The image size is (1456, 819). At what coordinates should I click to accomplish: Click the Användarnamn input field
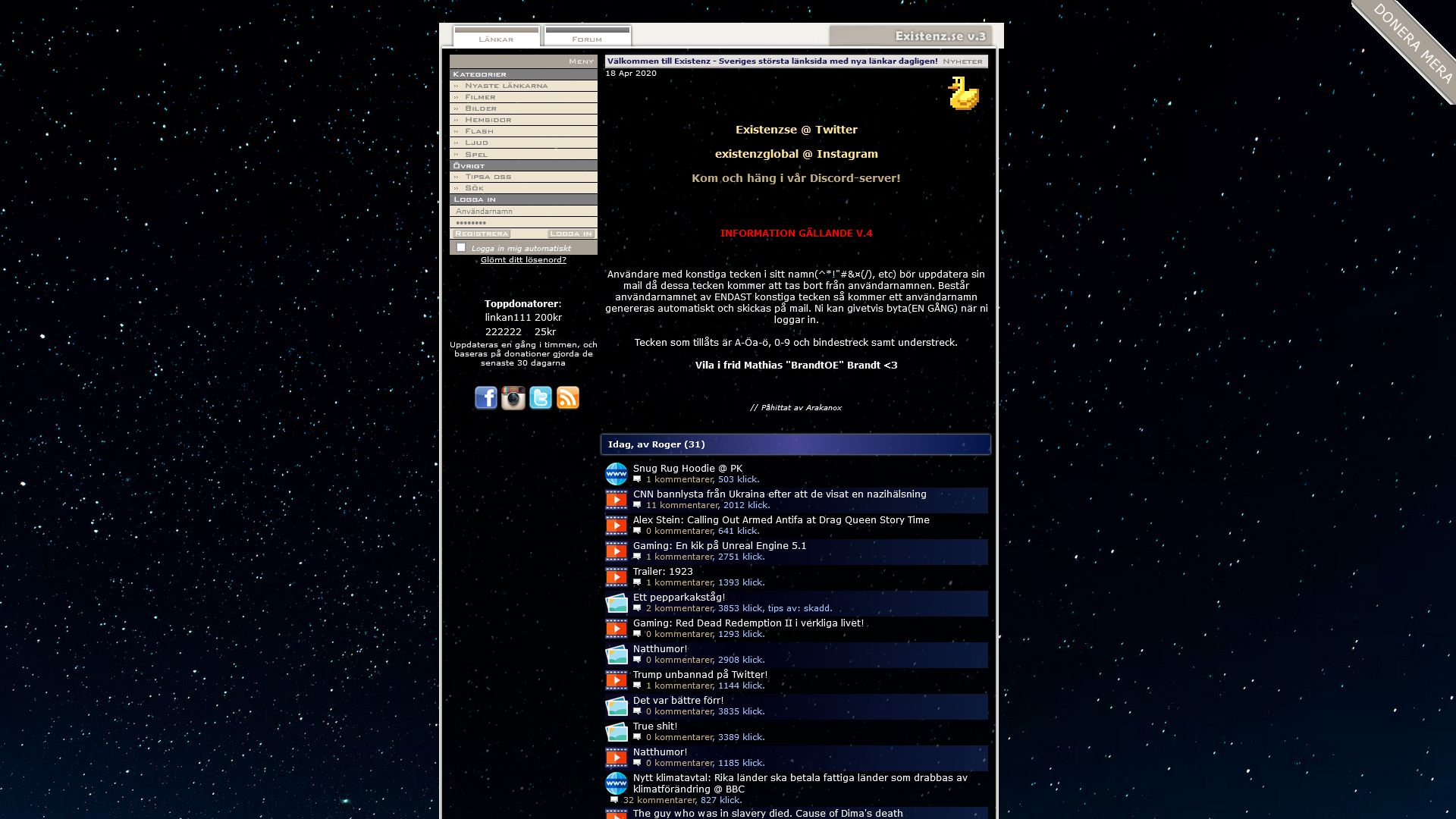523,211
